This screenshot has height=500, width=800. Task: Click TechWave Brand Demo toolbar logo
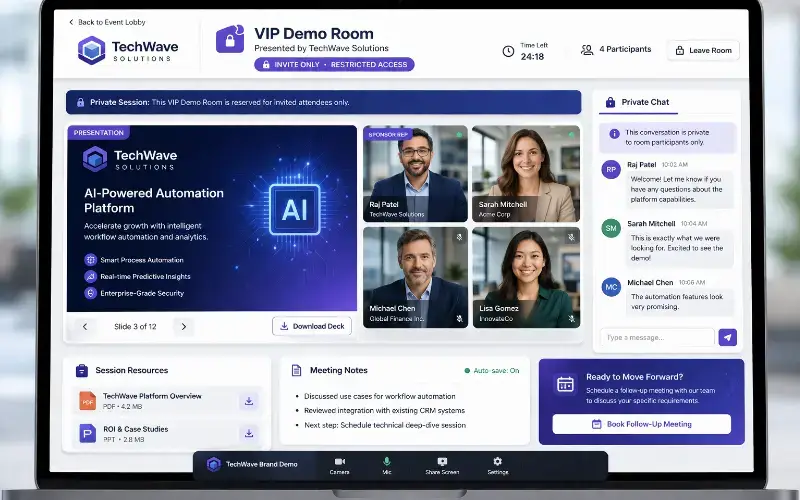pos(214,464)
